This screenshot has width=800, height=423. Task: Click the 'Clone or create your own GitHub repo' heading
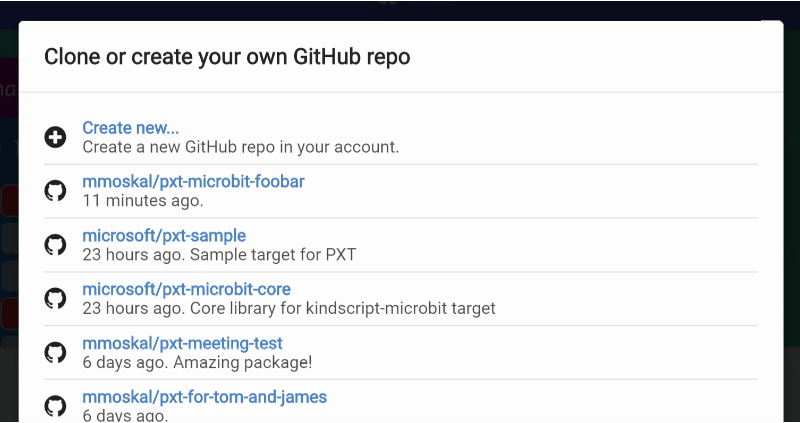[x=227, y=57]
